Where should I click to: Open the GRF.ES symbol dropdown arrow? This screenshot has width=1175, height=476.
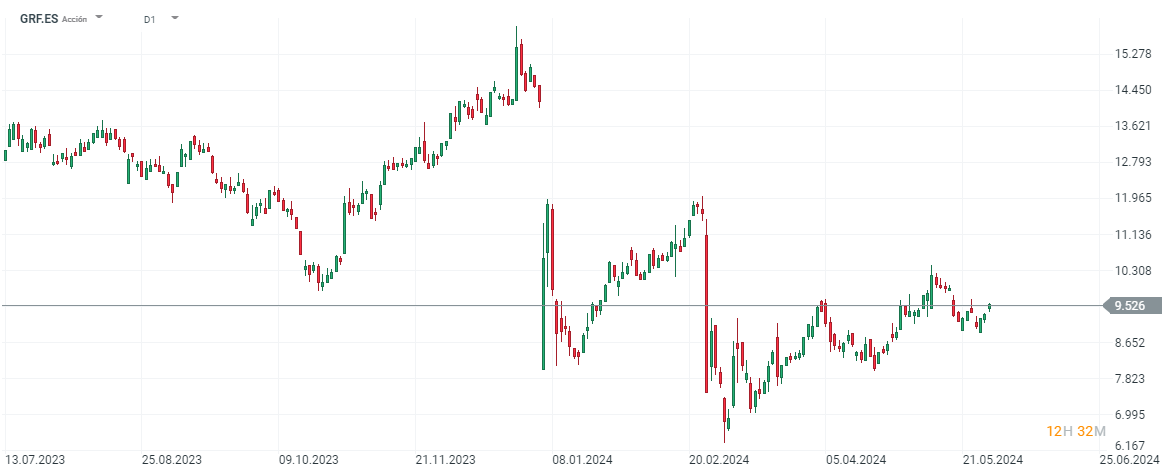tap(99, 18)
